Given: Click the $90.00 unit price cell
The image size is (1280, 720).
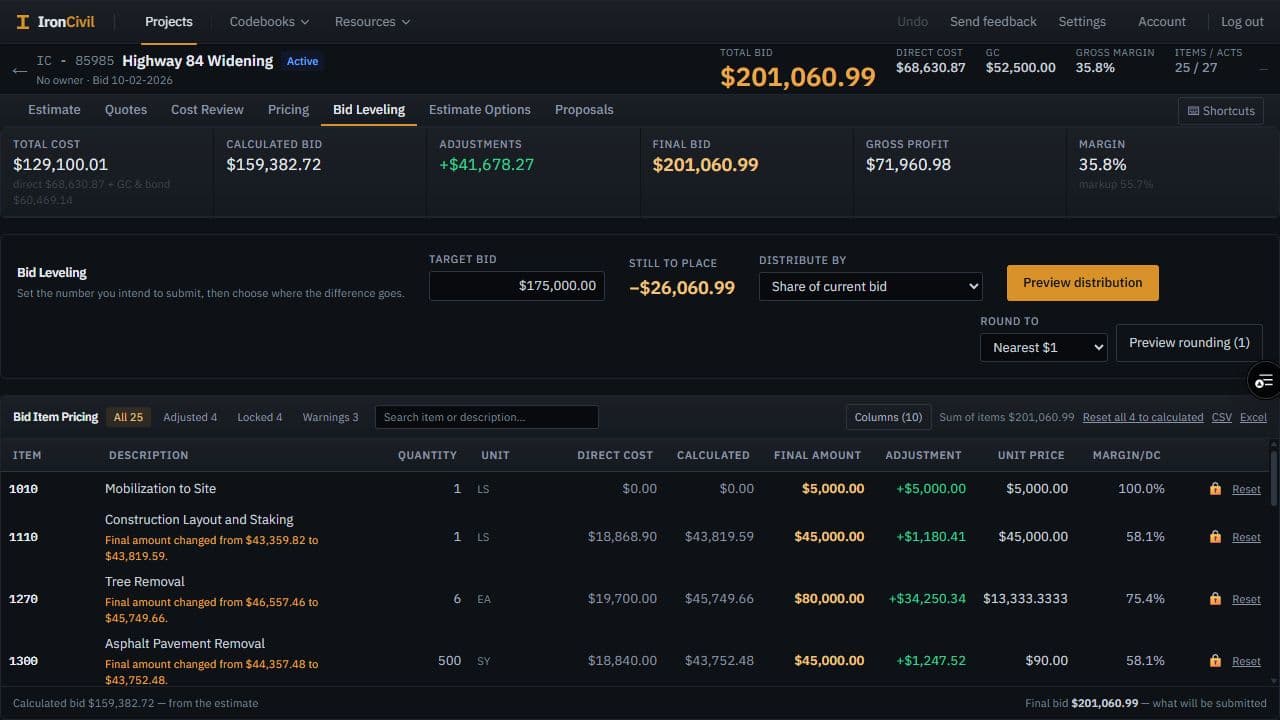Looking at the screenshot, I should (1046, 661).
